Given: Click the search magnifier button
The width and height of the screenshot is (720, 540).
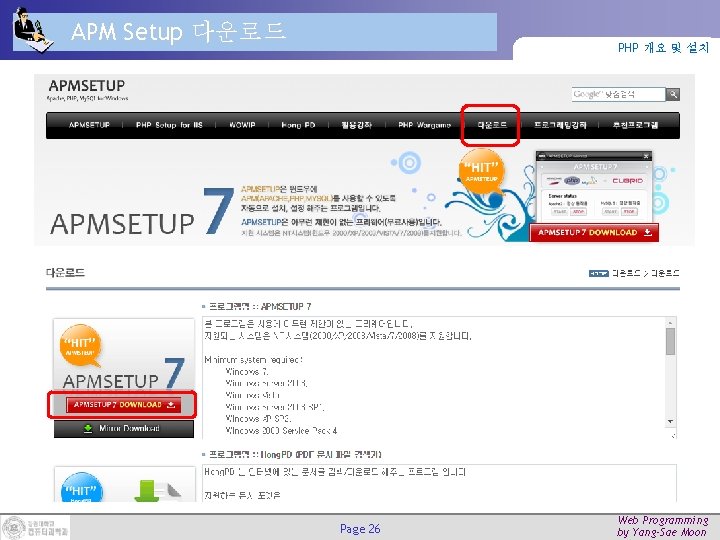Looking at the screenshot, I should [x=673, y=94].
